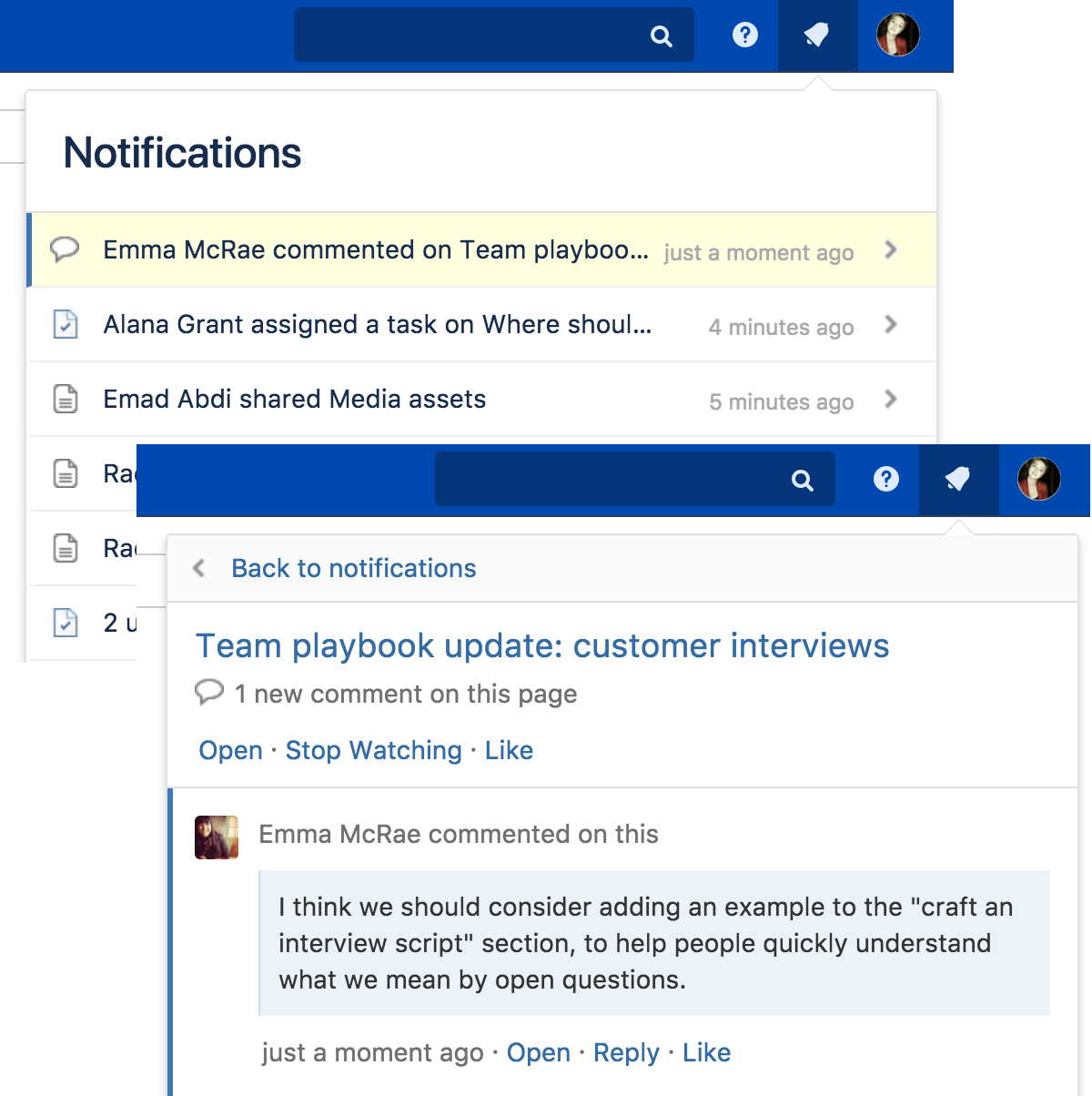1092x1096 pixels.
Task: Like the page via link beside Stop Watching
Action: pyautogui.click(x=509, y=750)
